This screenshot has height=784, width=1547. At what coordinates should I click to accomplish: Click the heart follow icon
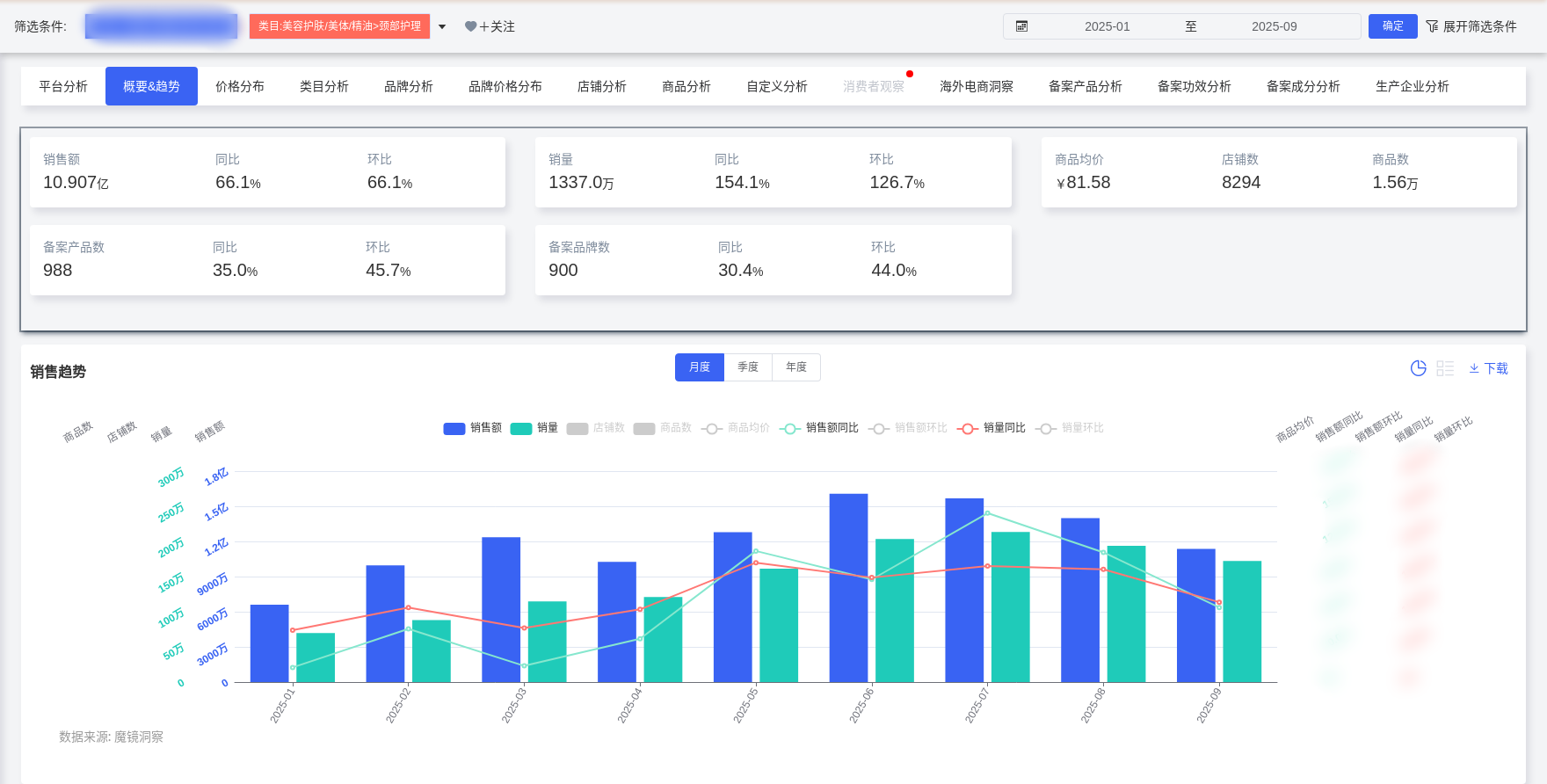[470, 26]
